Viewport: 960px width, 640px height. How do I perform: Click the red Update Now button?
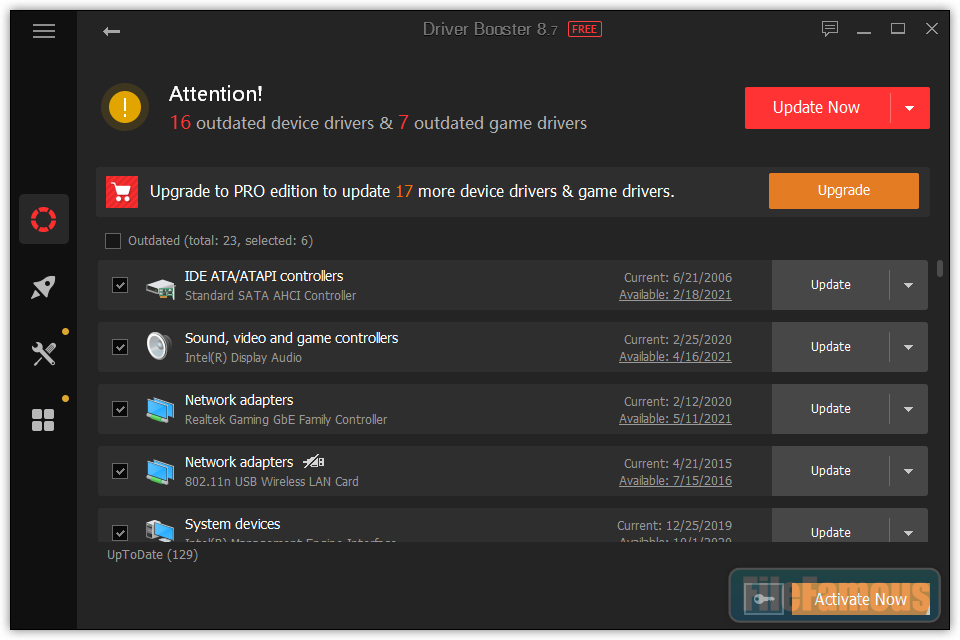pos(817,108)
